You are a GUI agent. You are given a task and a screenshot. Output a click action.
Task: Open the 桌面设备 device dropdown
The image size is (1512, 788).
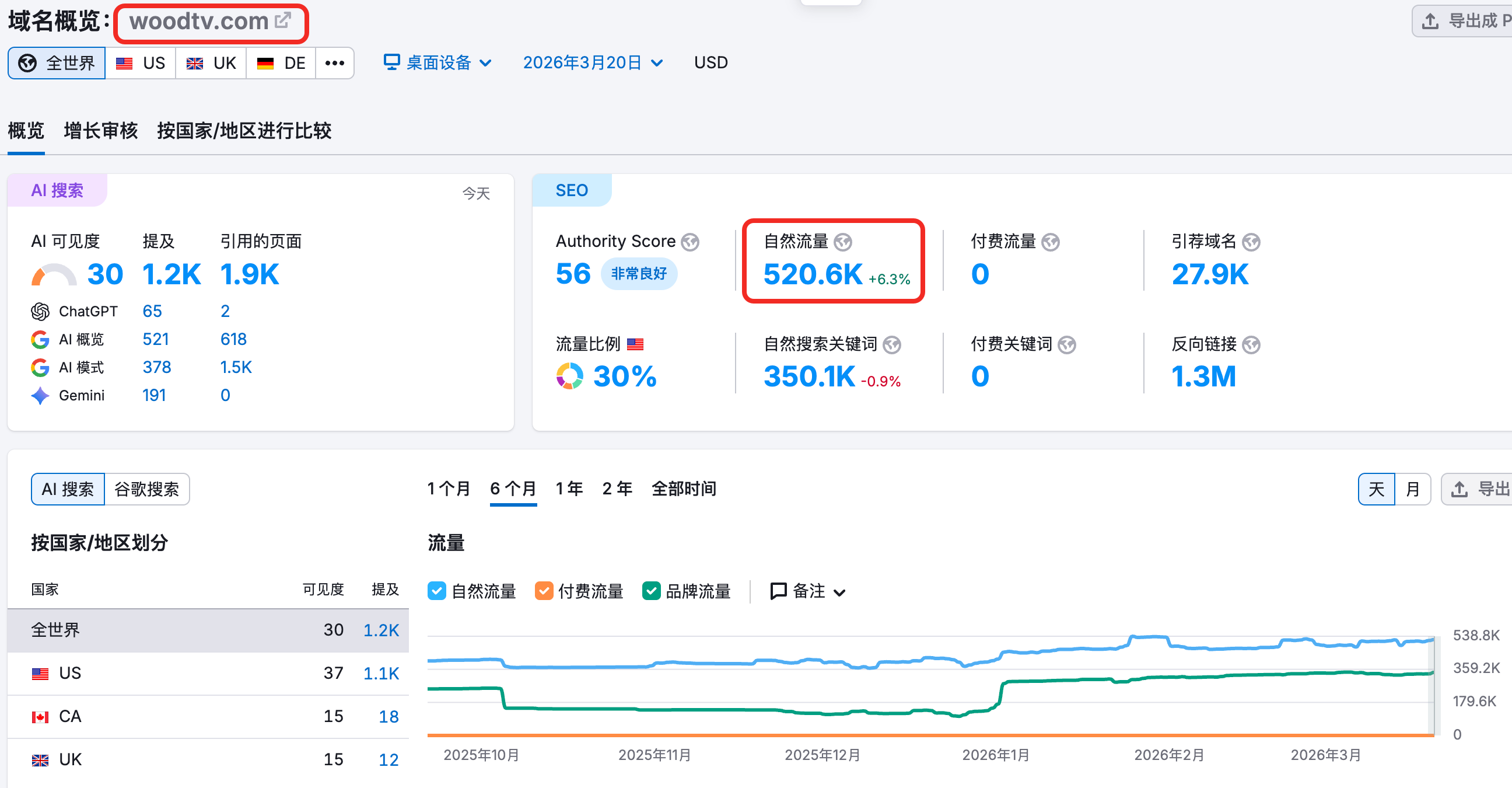[437, 63]
